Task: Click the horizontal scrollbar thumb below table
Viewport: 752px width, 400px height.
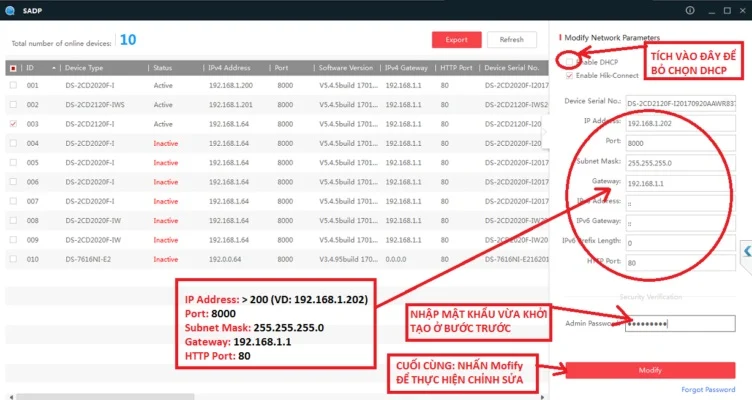Action: (106, 397)
